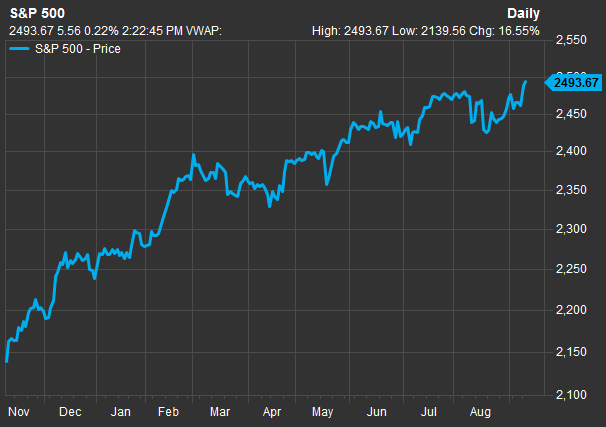Click the 0.22% percent change figure
This screenshot has width=606, height=427.
point(82,31)
